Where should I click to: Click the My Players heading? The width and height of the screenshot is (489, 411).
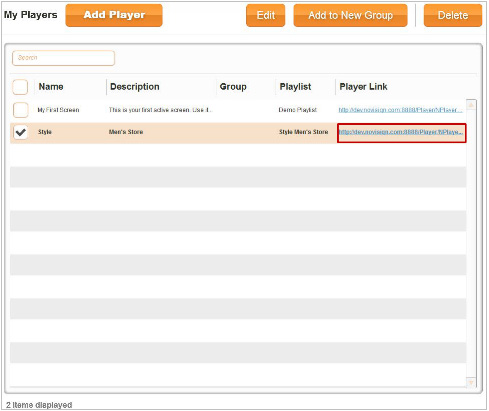(31, 15)
